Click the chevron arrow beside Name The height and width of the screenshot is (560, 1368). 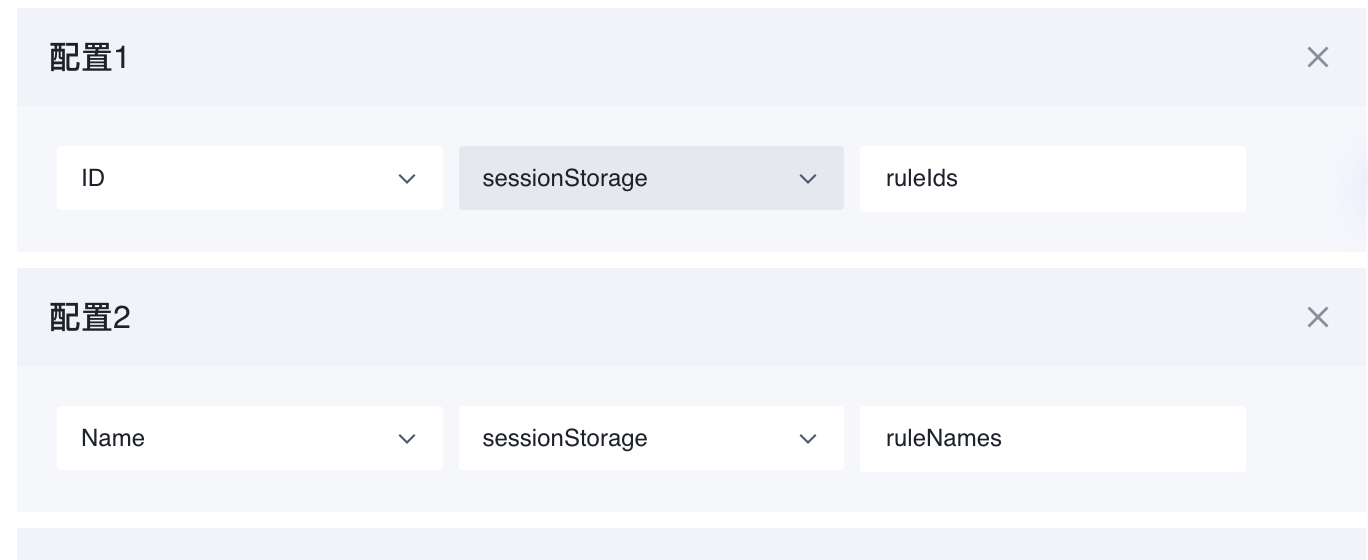pyautogui.click(x=406, y=439)
